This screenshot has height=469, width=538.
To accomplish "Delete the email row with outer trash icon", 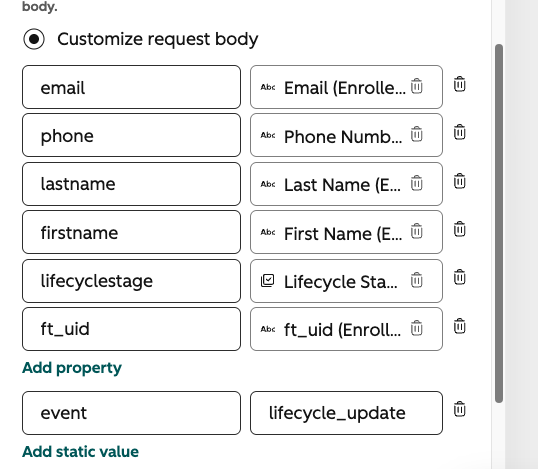I will click(x=459, y=84).
